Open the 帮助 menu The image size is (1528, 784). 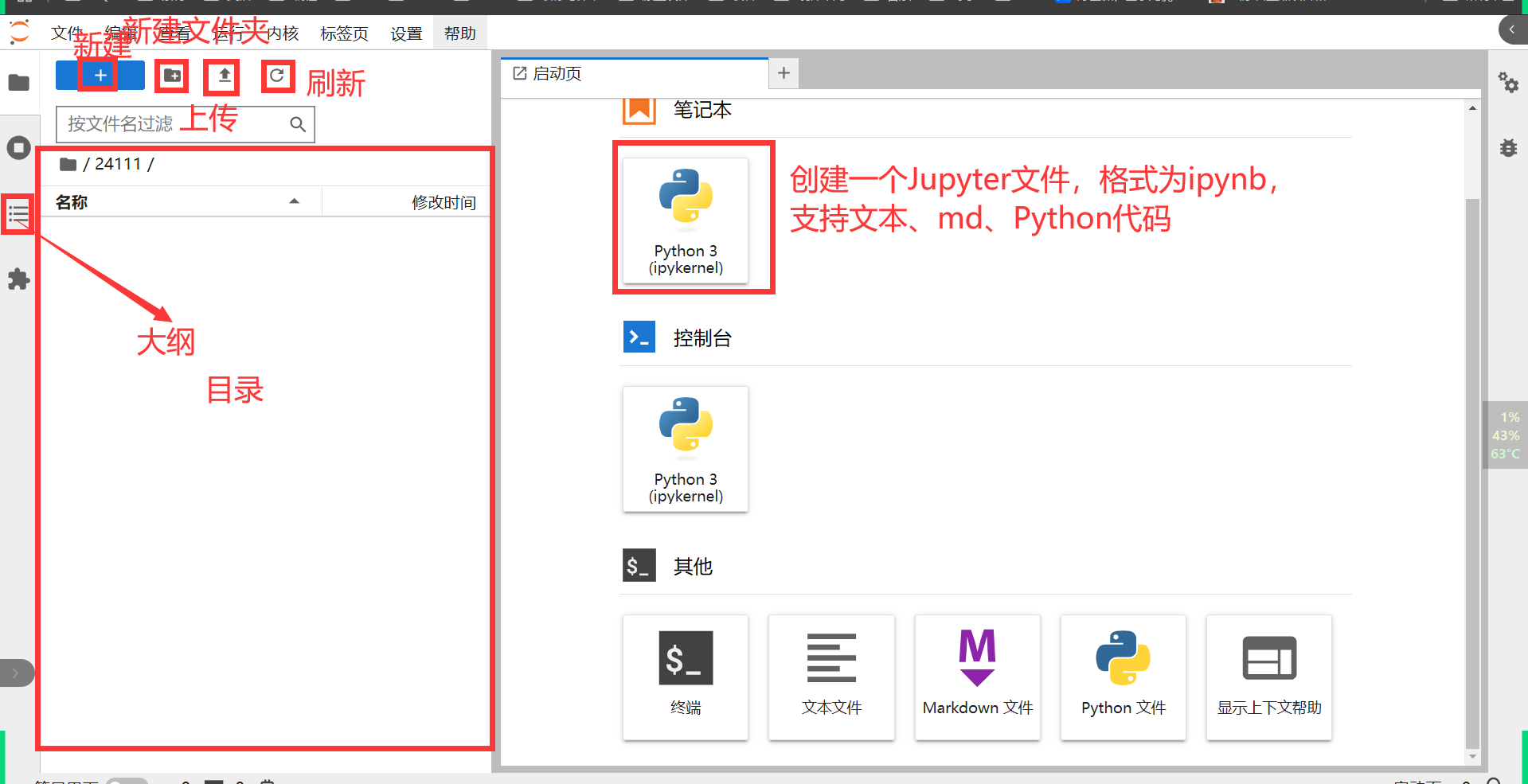pos(460,33)
